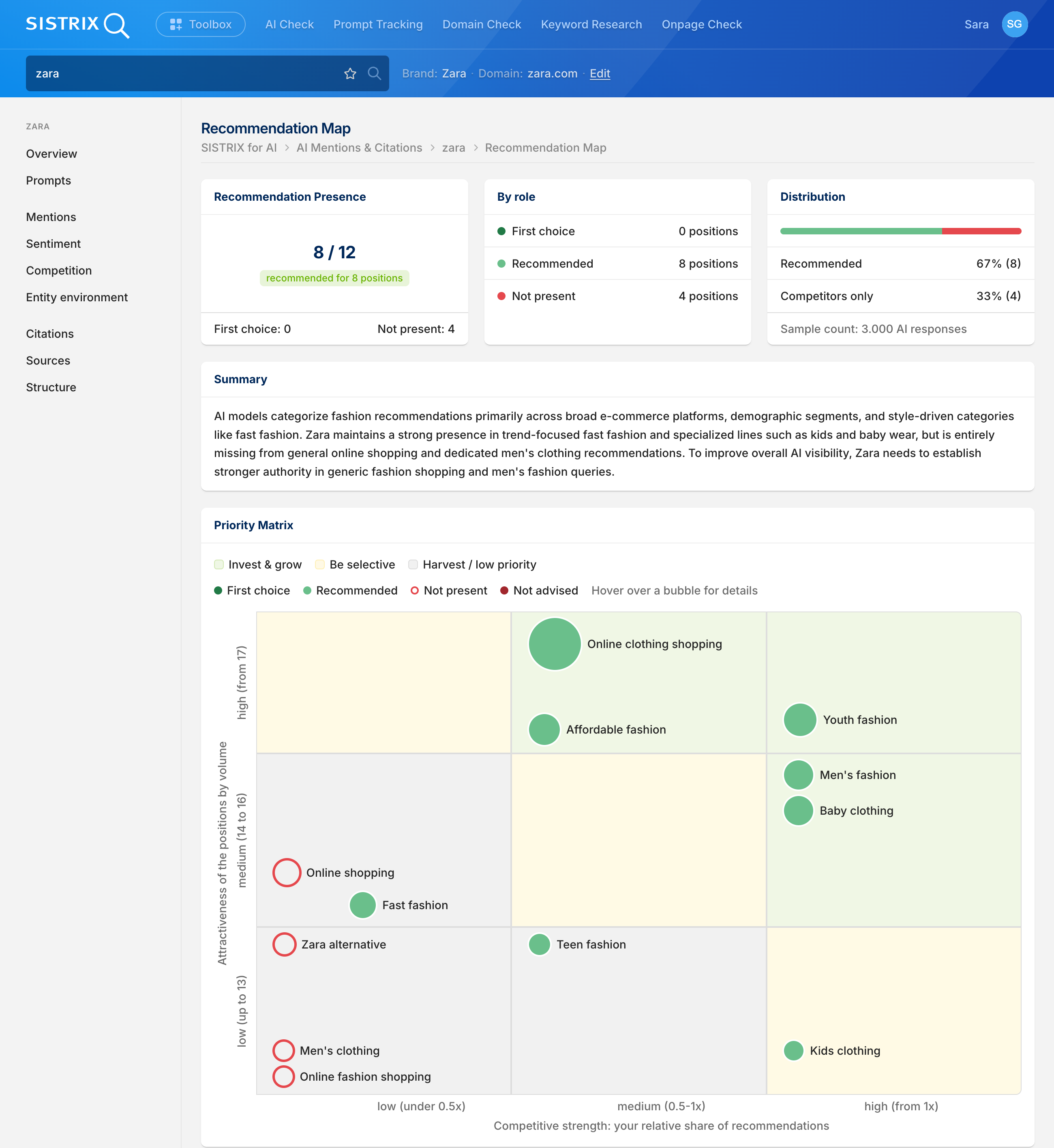Image resolution: width=1054 pixels, height=1148 pixels.
Task: Click the '33% (4)' Competitors only value
Action: (999, 296)
